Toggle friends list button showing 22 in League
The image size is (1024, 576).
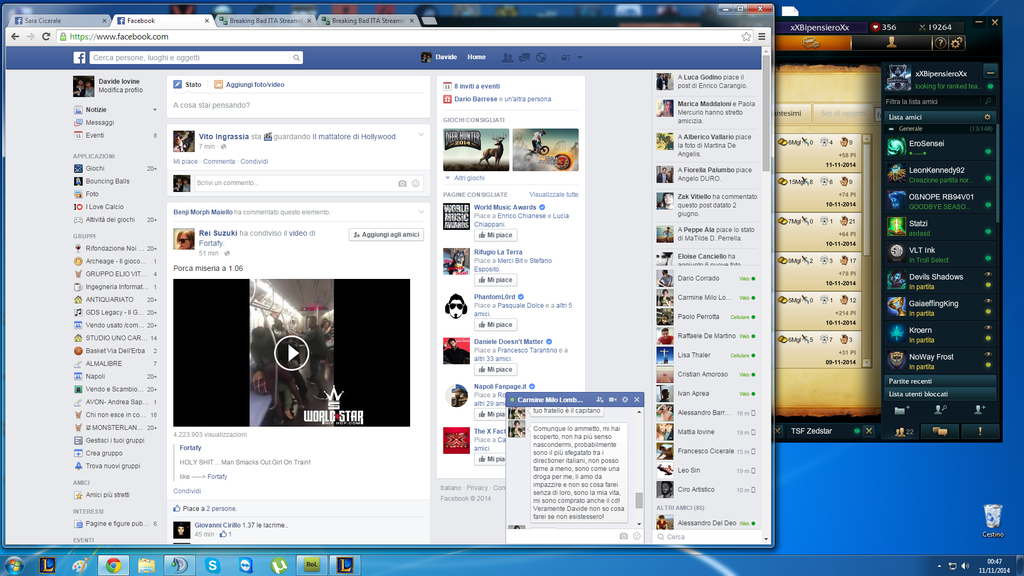(x=904, y=431)
